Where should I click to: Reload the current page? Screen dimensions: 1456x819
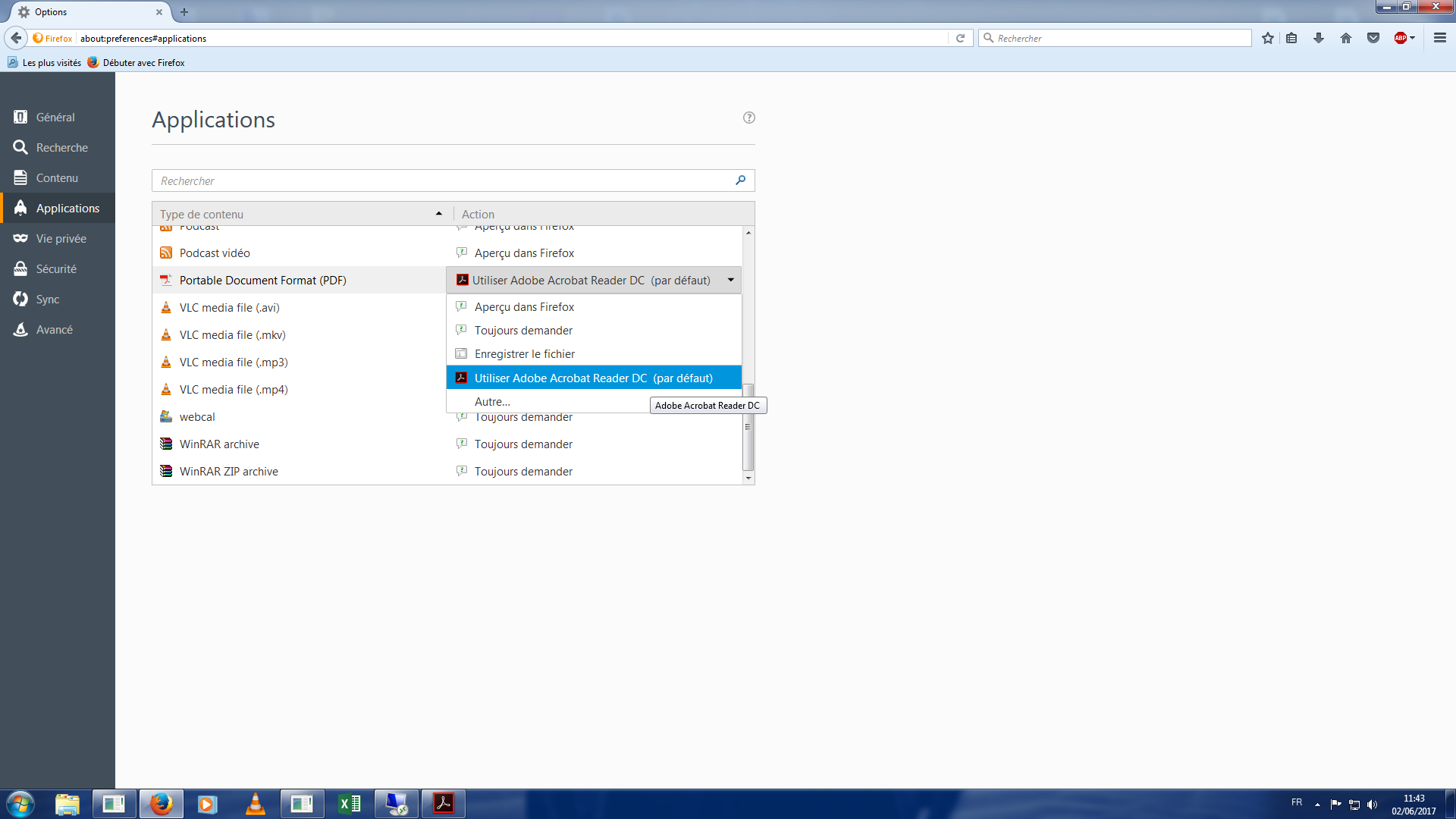coord(960,38)
